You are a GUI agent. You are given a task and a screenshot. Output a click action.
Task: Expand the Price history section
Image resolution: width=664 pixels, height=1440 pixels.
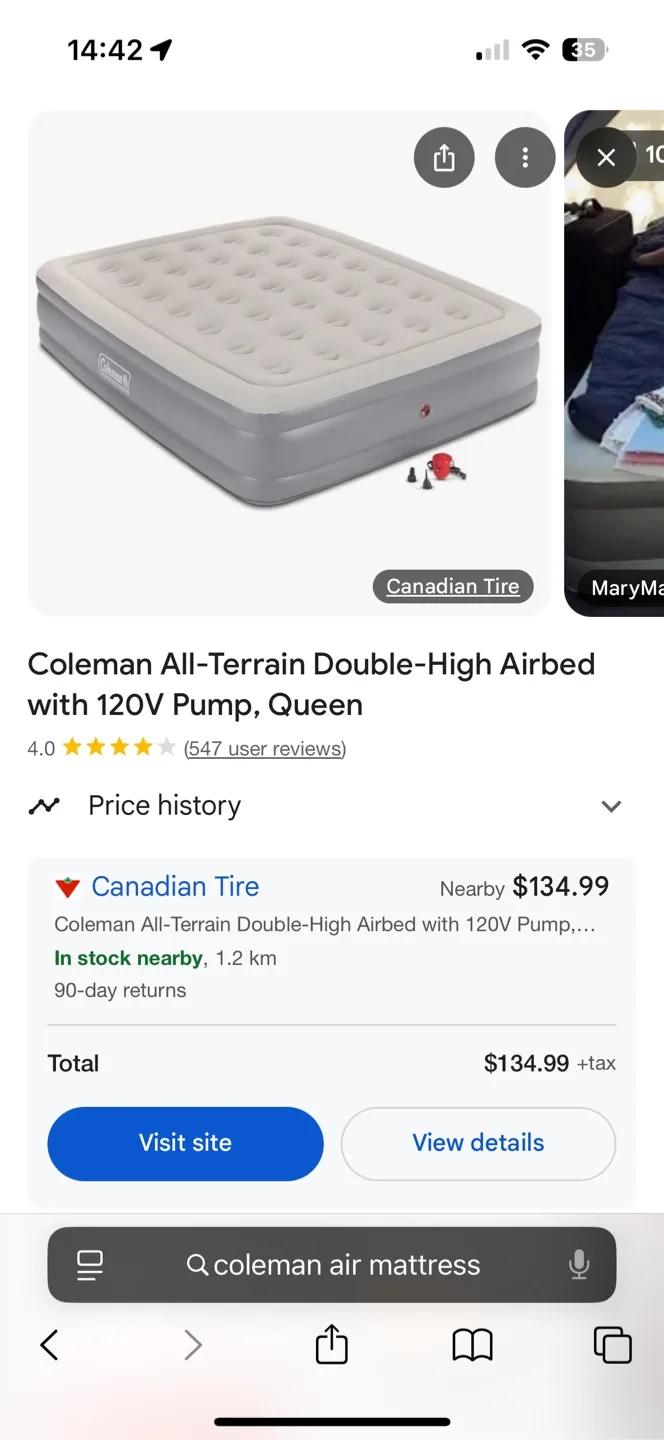click(x=611, y=806)
